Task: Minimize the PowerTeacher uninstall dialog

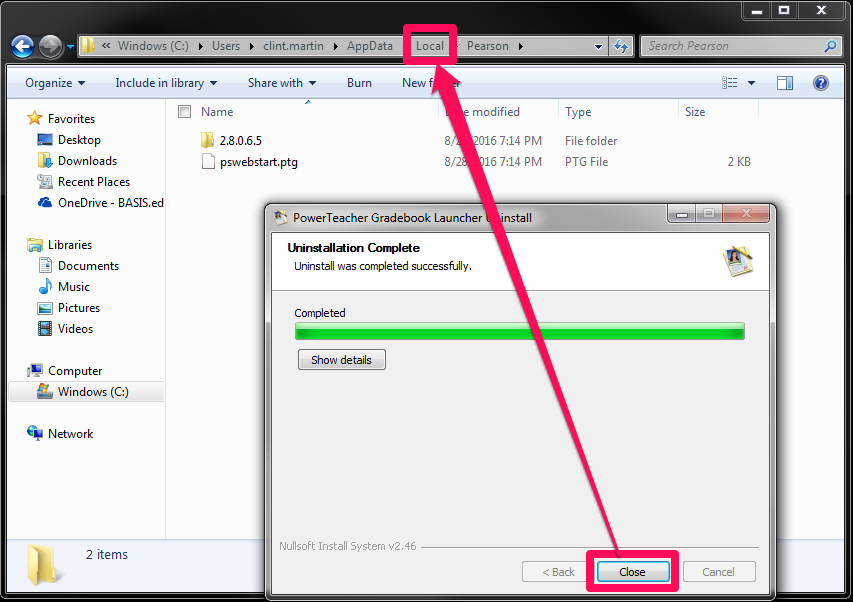Action: coord(682,214)
